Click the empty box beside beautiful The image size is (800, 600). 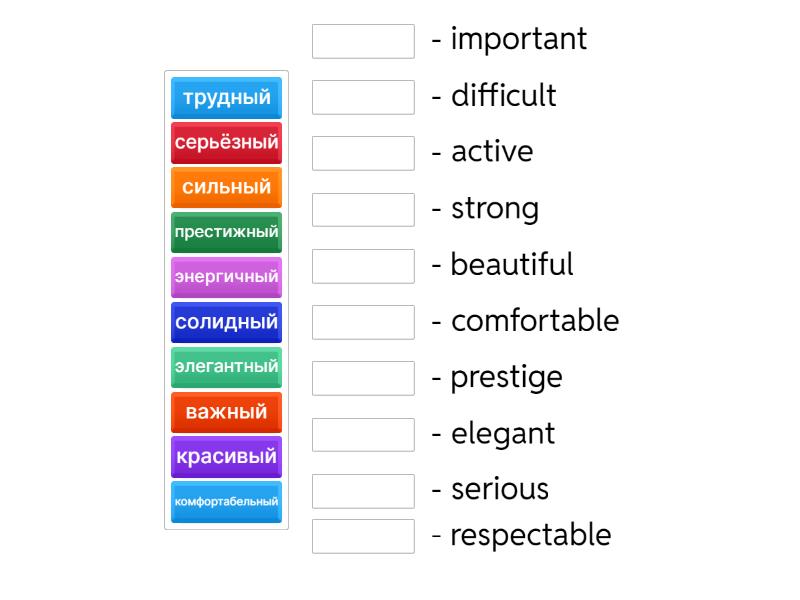tap(363, 266)
